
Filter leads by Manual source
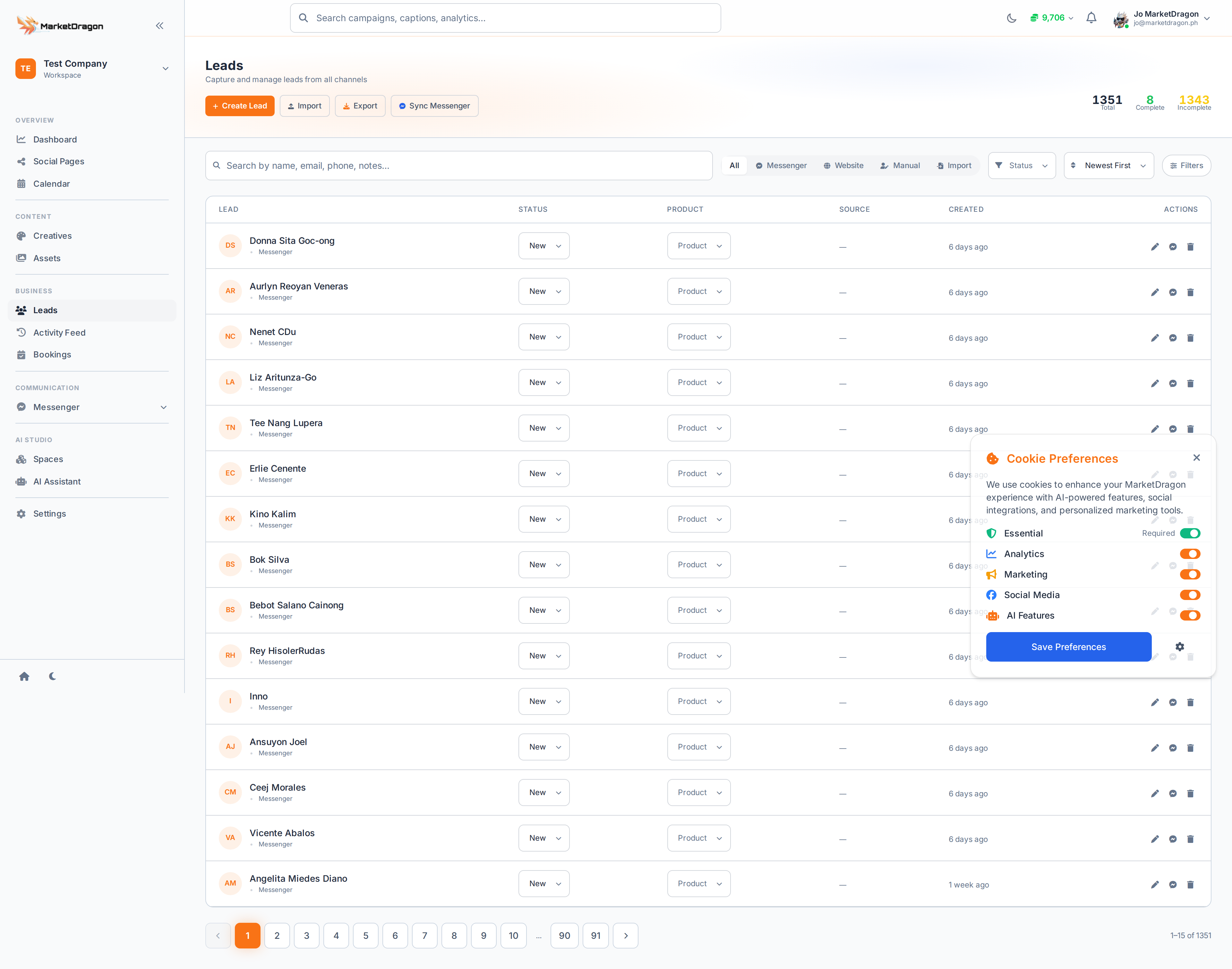click(900, 166)
